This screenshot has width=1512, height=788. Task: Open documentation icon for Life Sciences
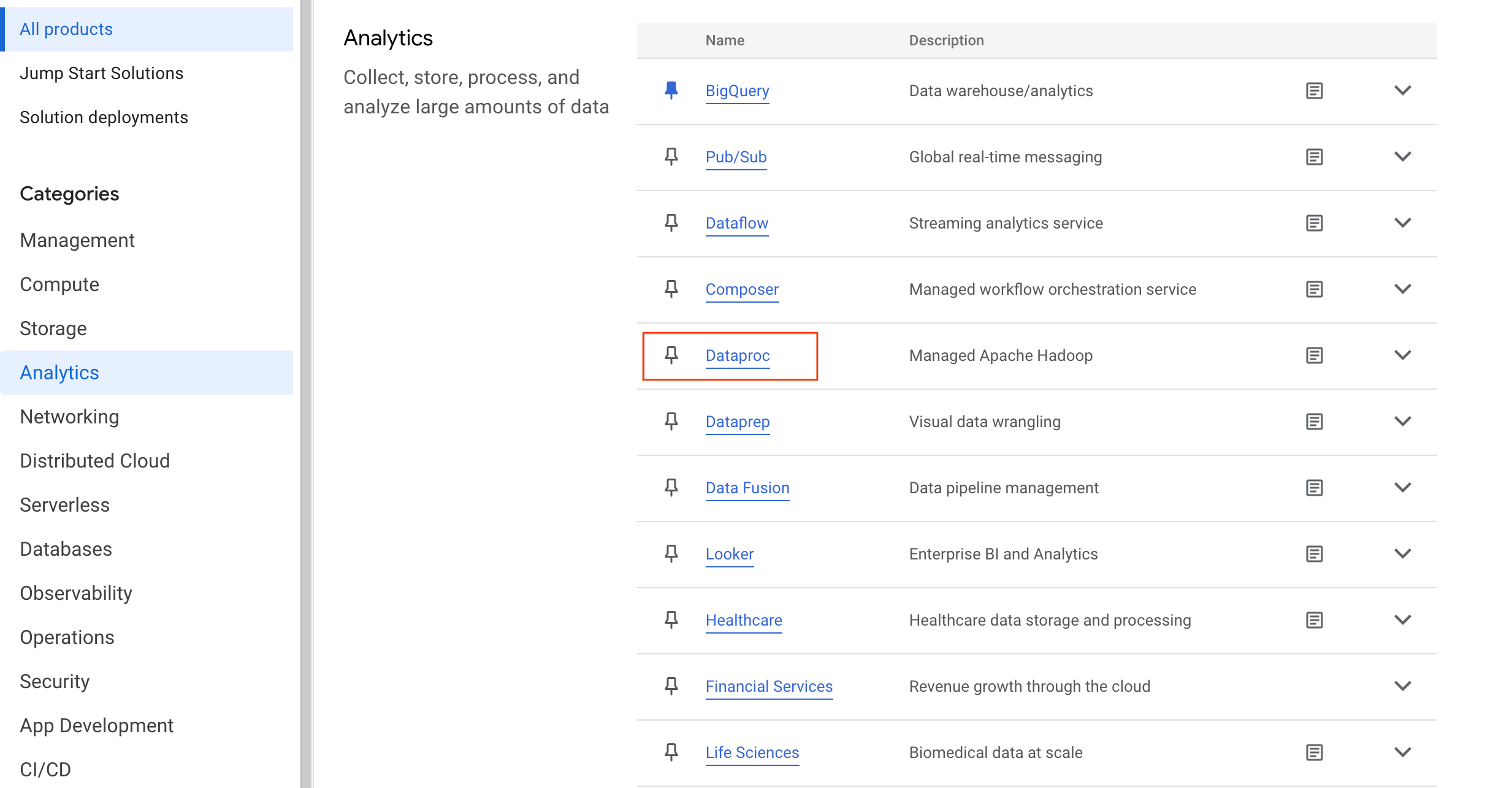(x=1314, y=752)
